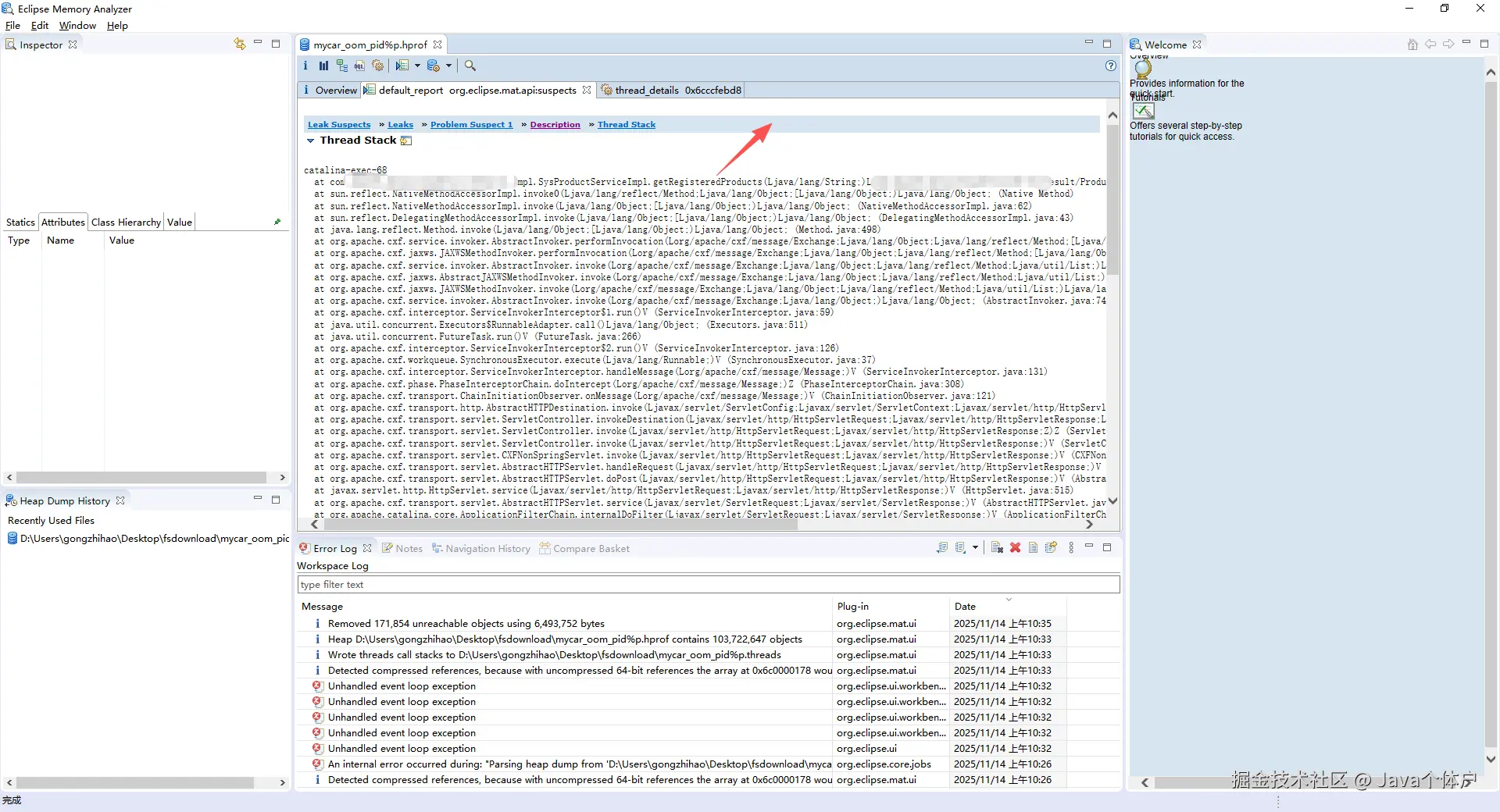
Task: Minimize the Inspector panel
Action: [x=257, y=44]
